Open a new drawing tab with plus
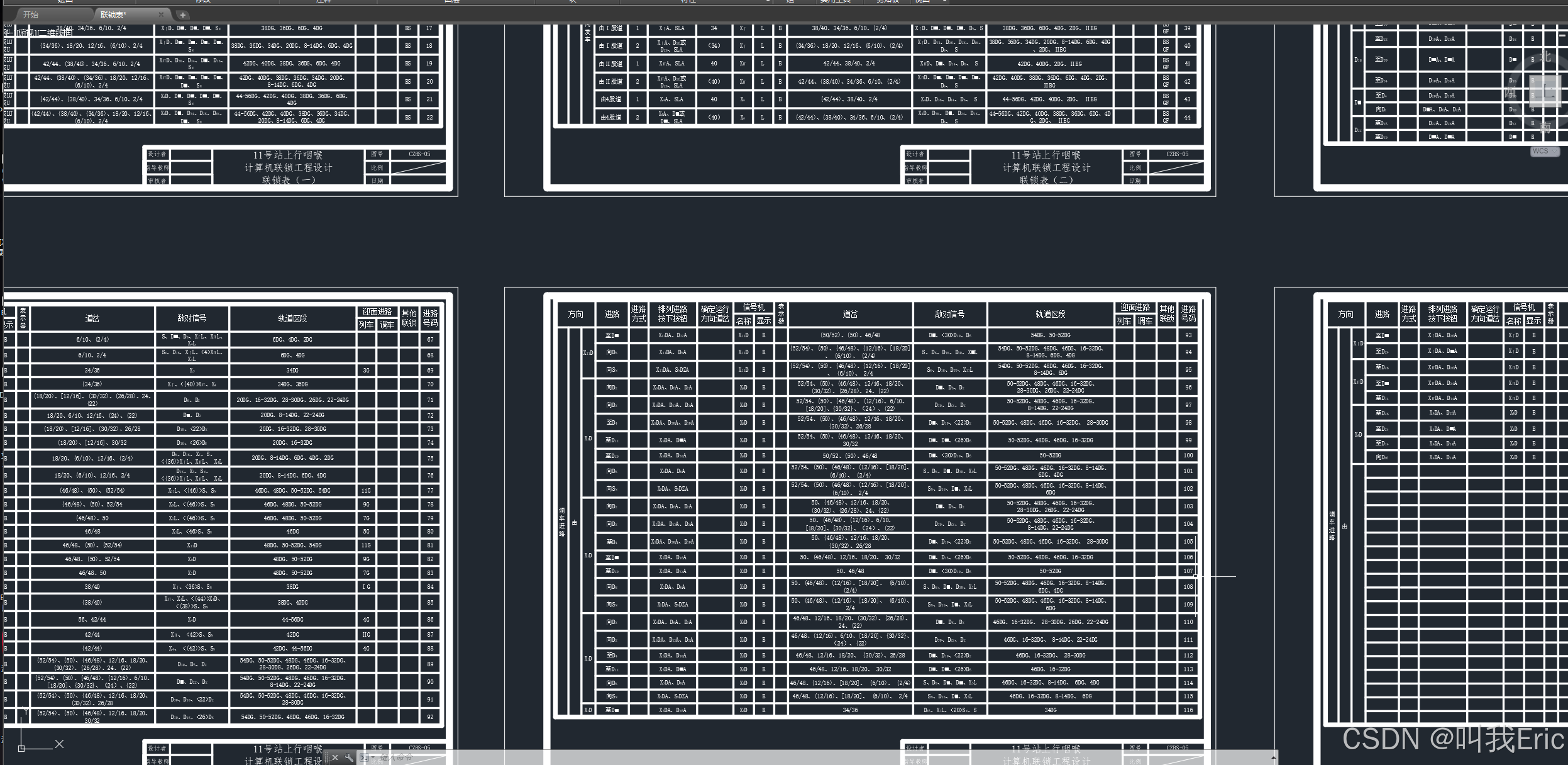The width and height of the screenshot is (1568, 765). pyautogui.click(x=182, y=15)
